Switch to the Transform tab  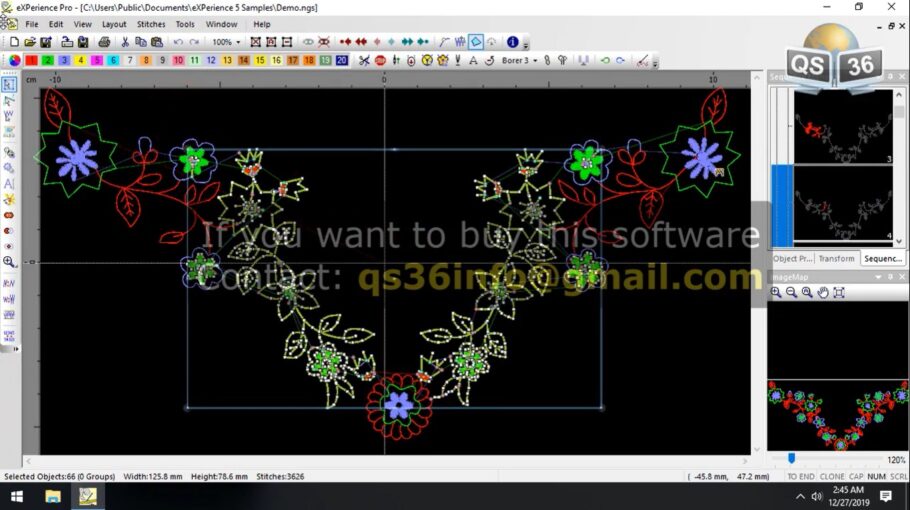pos(836,258)
